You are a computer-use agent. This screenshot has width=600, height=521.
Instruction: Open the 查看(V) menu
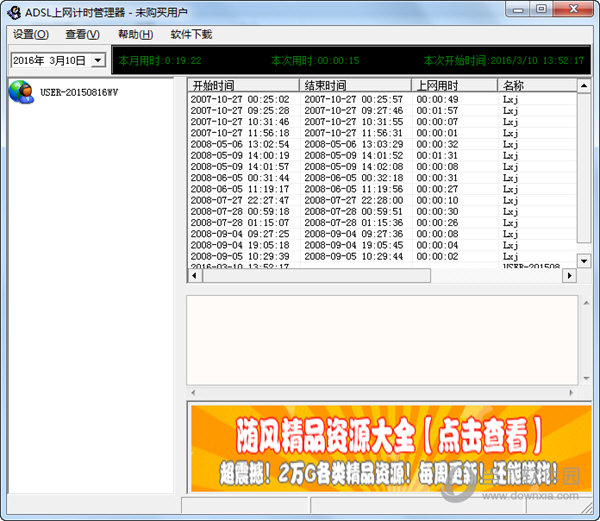pyautogui.click(x=82, y=34)
